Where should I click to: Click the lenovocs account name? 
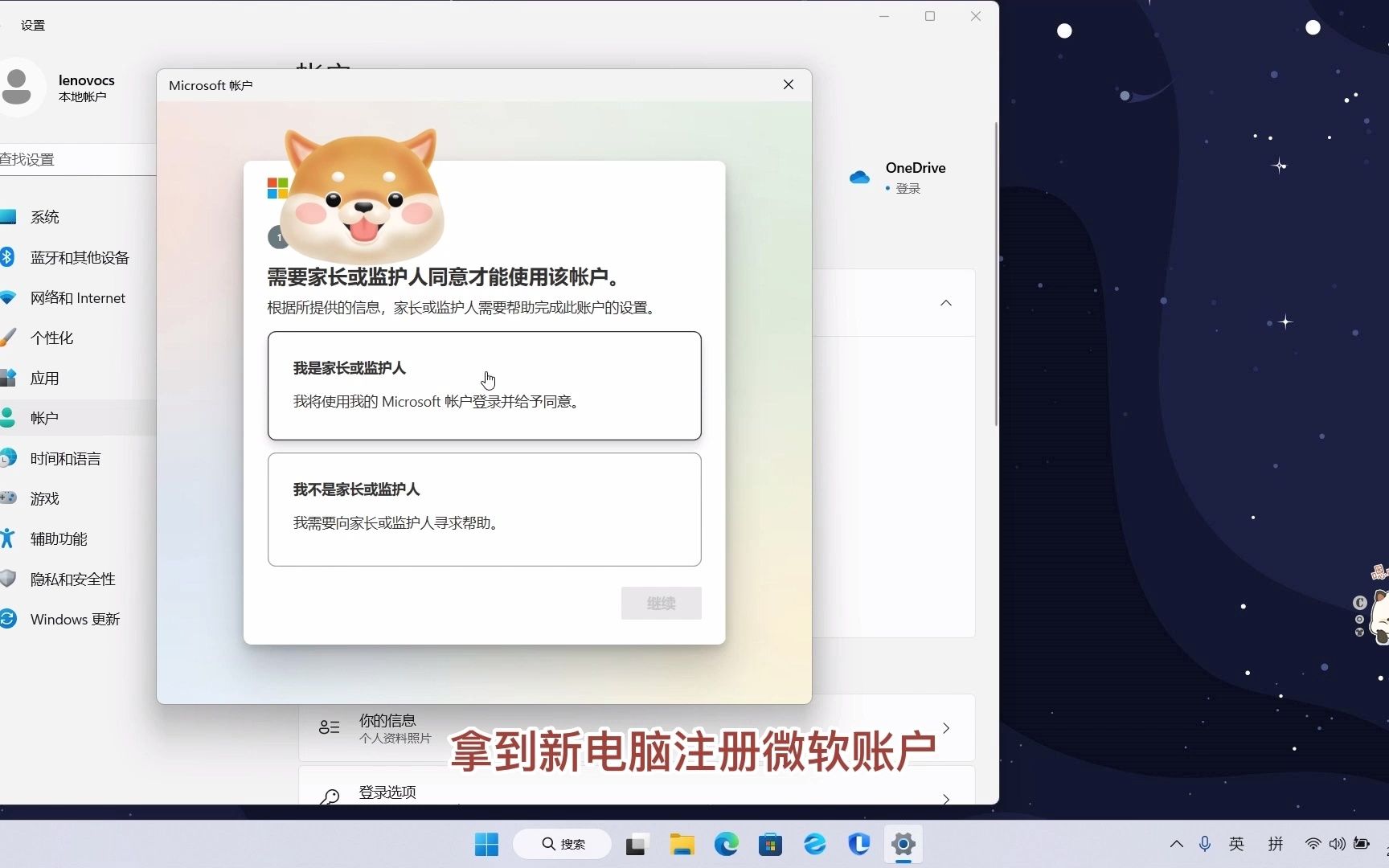click(x=86, y=80)
